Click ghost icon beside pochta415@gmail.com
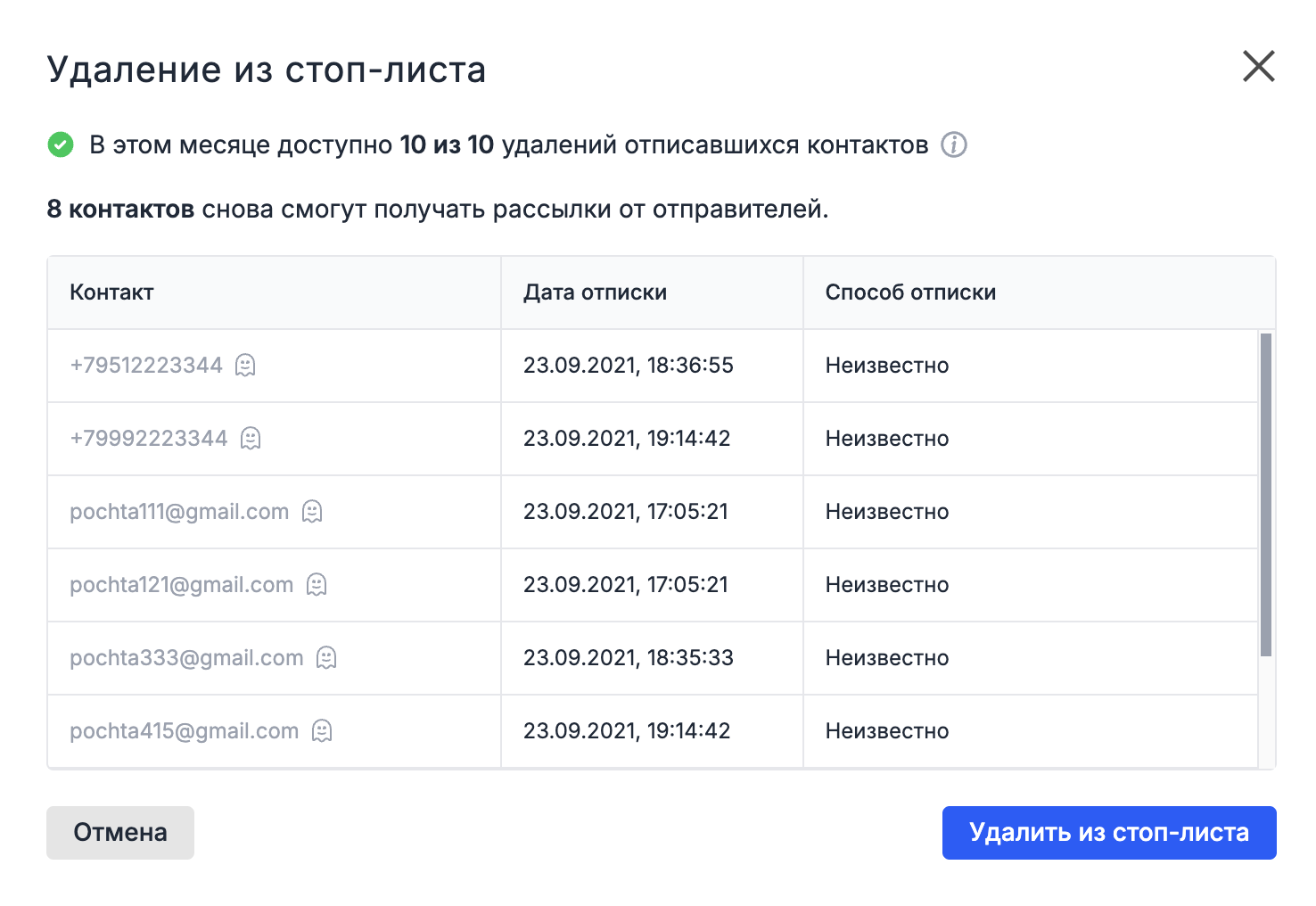The width and height of the screenshot is (1316, 906). pos(322,730)
